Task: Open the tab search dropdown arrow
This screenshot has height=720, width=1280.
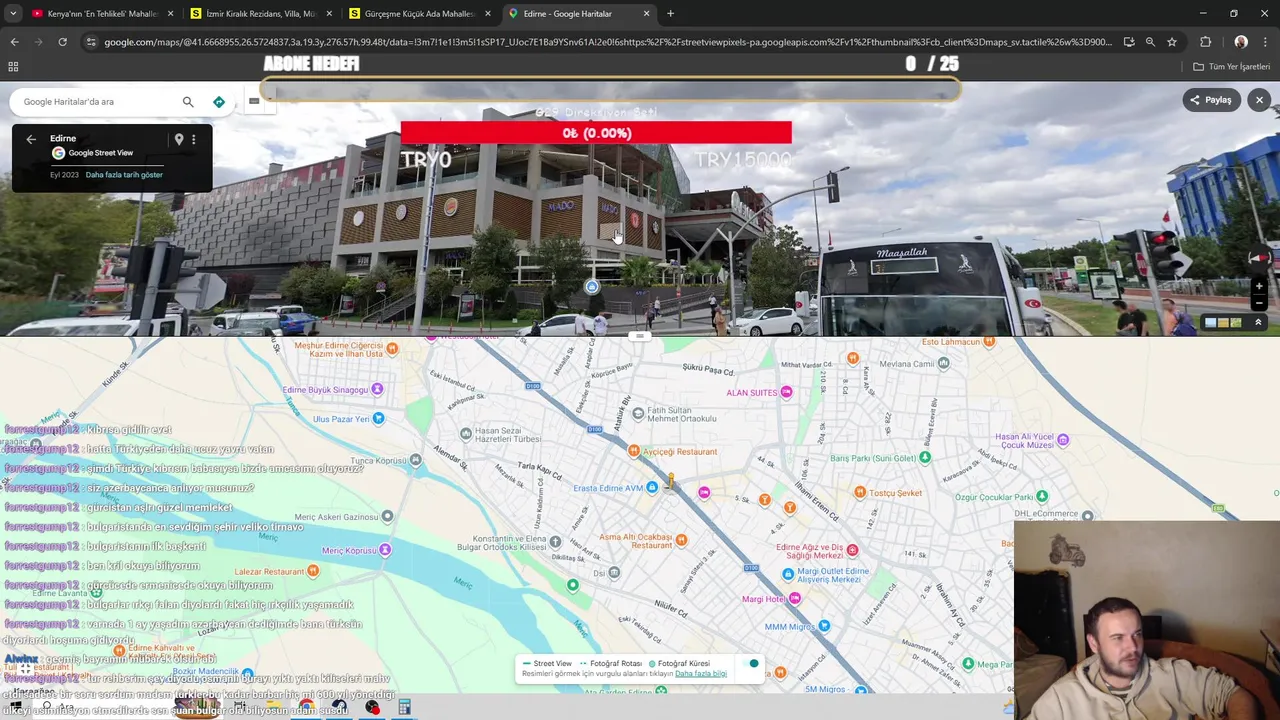Action: (x=13, y=14)
